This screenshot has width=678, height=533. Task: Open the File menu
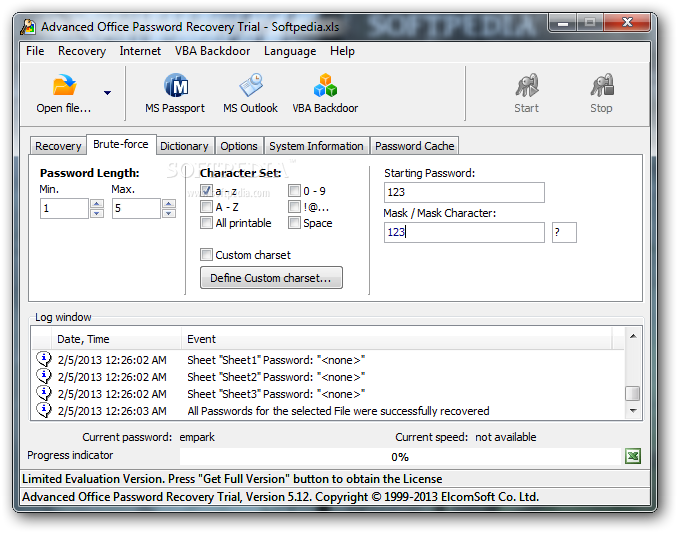35,51
